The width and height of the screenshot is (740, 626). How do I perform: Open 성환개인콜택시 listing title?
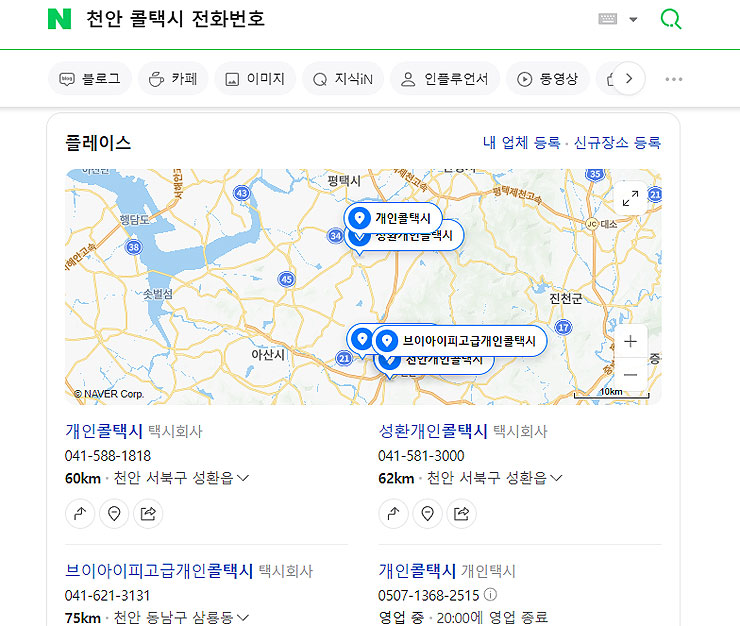433,431
